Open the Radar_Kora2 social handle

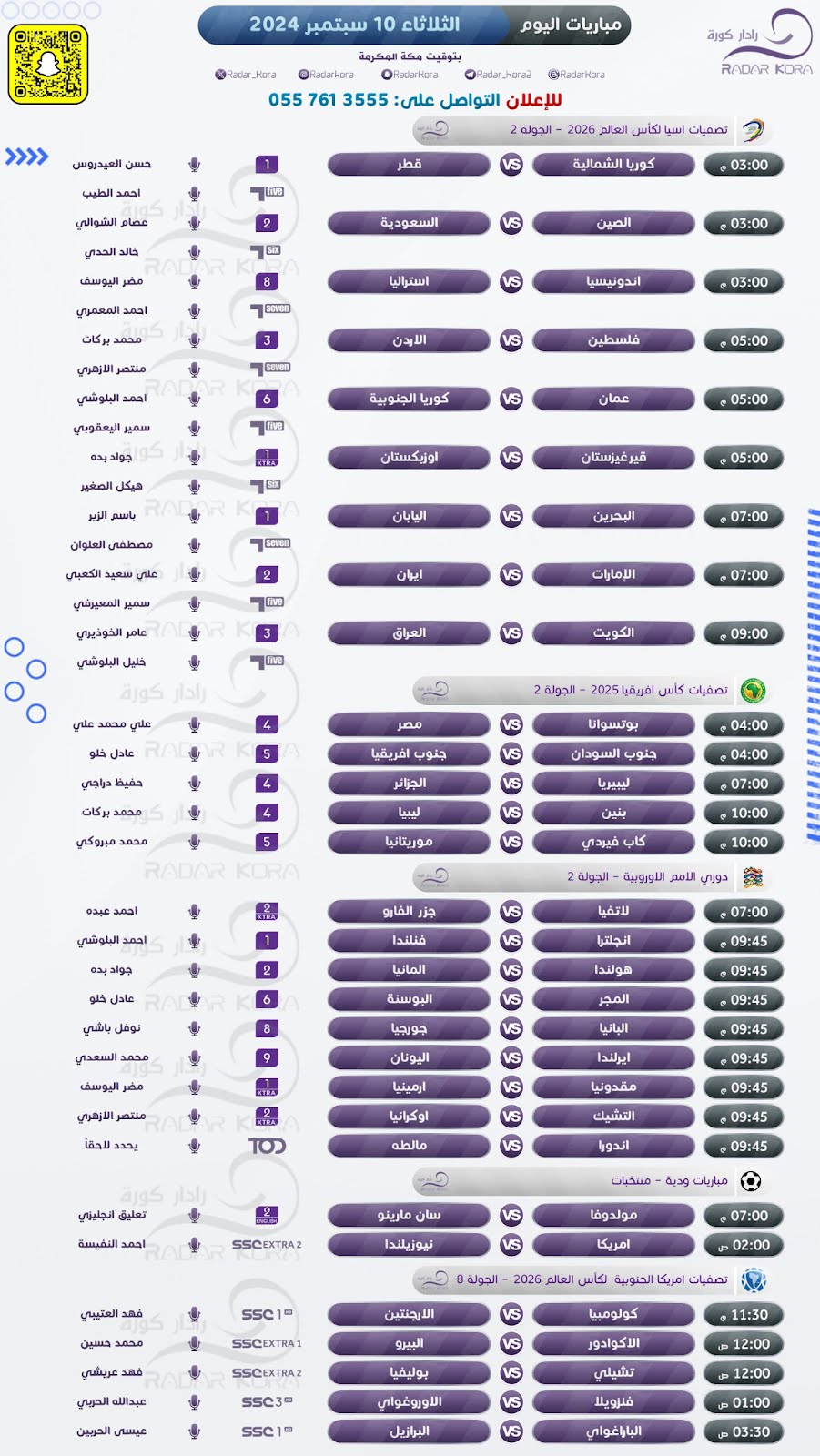(498, 75)
